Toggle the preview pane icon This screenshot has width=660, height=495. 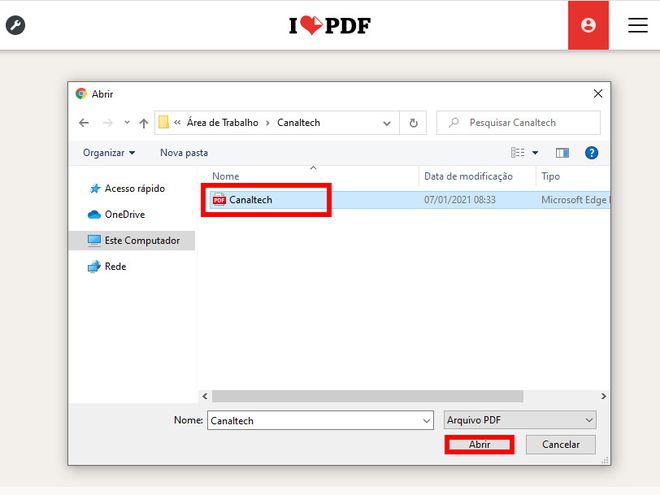coord(562,153)
